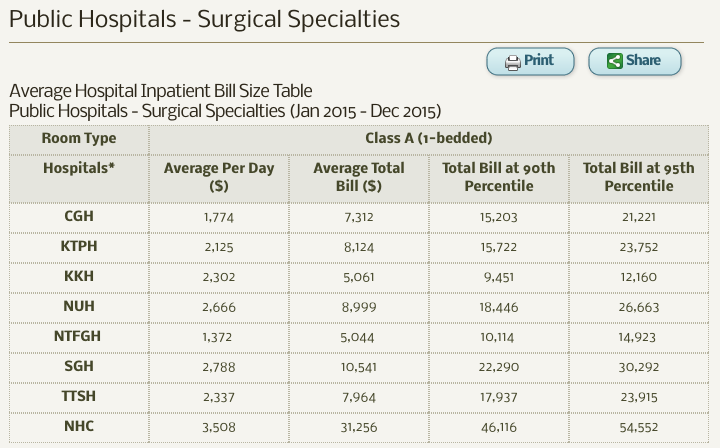Click the green share icon
This screenshot has width=720, height=448.
(615, 62)
